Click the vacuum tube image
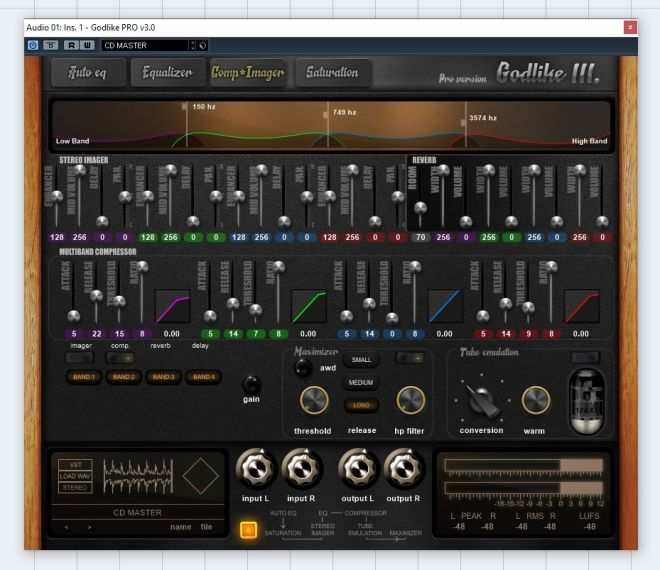Viewport: 660px width, 570px height. (x=586, y=401)
